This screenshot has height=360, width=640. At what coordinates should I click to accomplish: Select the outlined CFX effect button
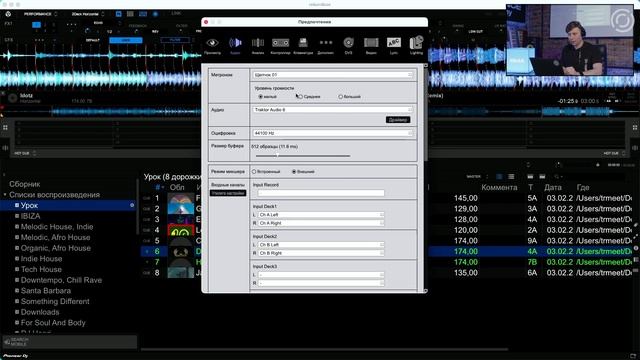click(x=175, y=40)
